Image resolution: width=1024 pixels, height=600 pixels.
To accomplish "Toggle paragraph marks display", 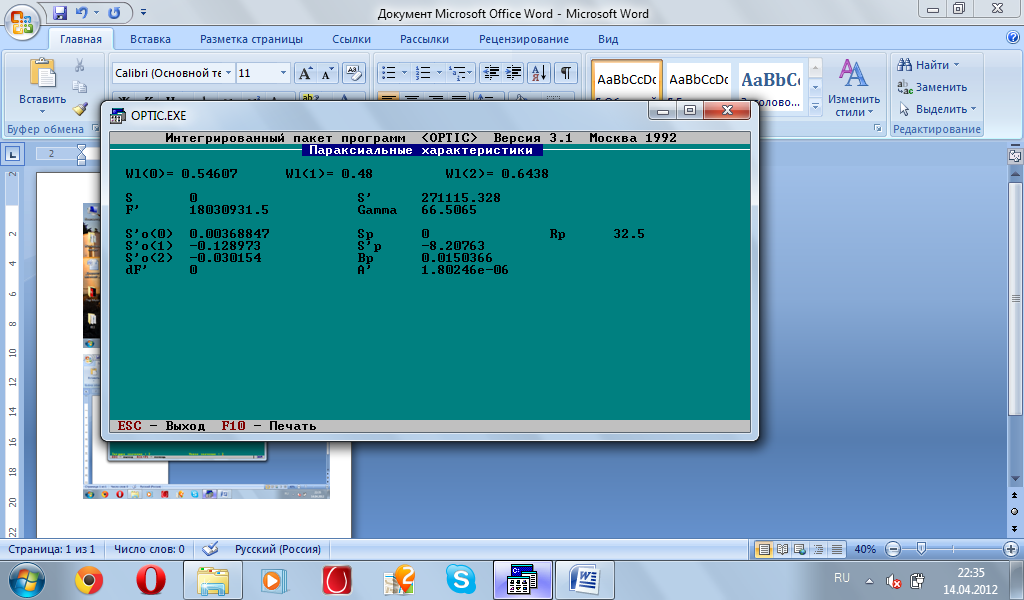I will tap(566, 72).
